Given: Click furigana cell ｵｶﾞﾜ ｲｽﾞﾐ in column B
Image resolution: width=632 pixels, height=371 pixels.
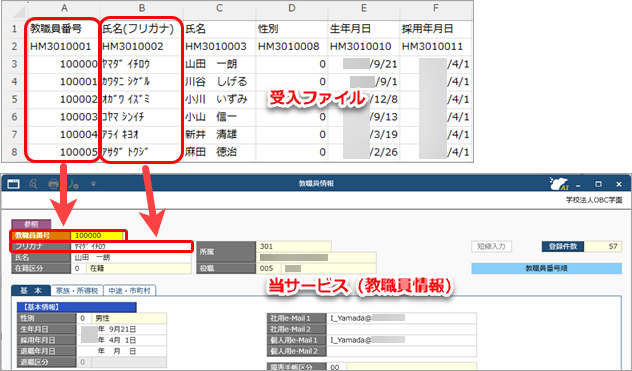Looking at the screenshot, I should [141, 99].
